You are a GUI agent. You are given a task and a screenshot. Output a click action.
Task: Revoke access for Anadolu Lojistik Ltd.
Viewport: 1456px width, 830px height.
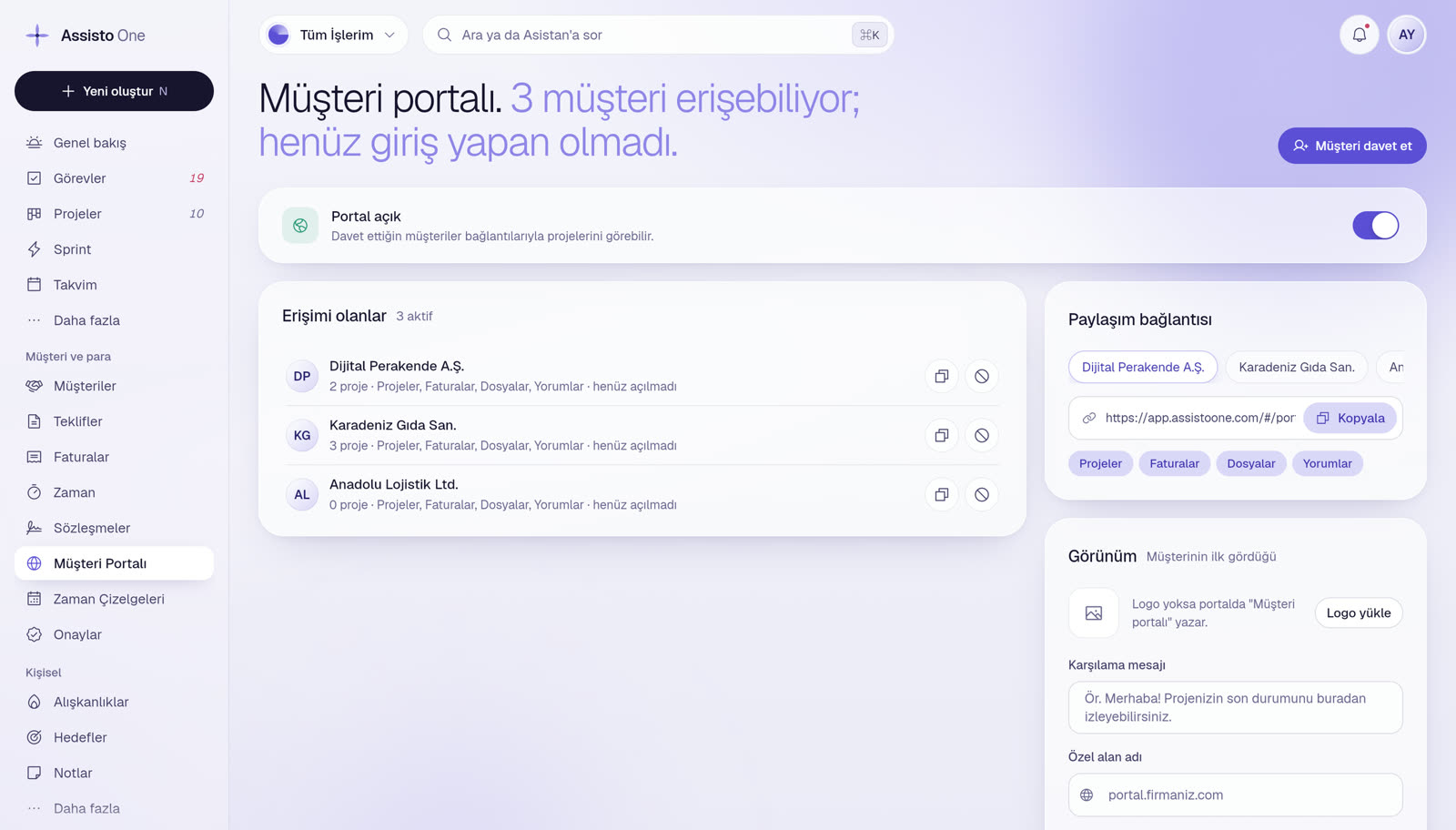tap(982, 494)
